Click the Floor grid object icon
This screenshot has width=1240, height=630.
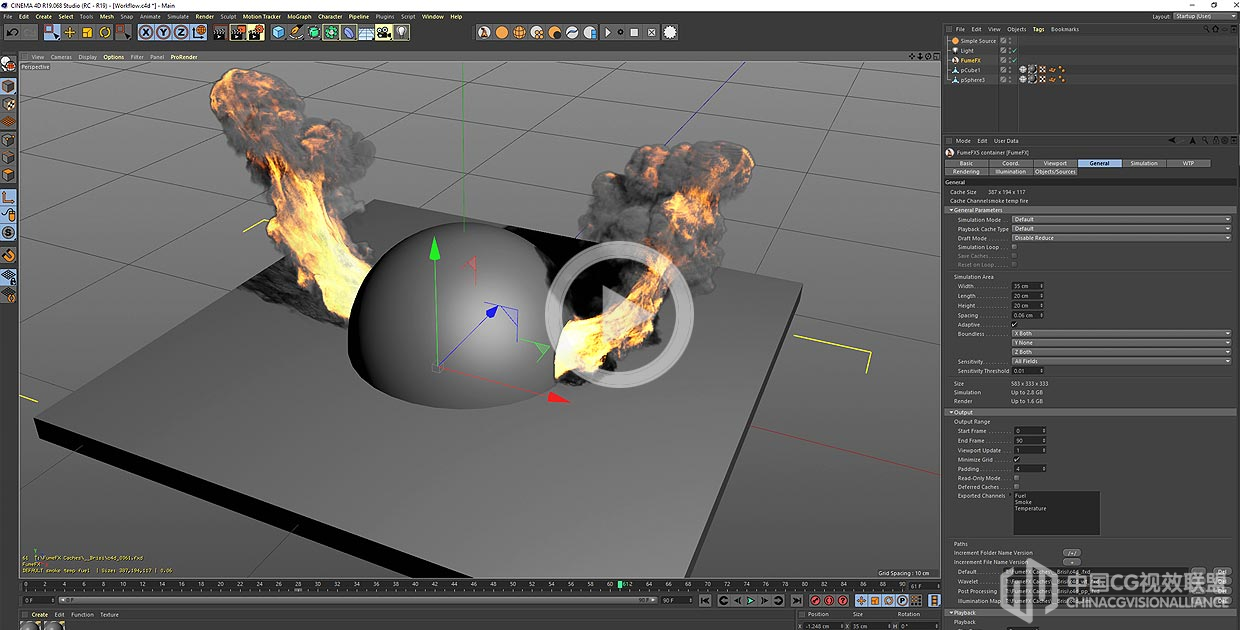pyautogui.click(x=367, y=32)
